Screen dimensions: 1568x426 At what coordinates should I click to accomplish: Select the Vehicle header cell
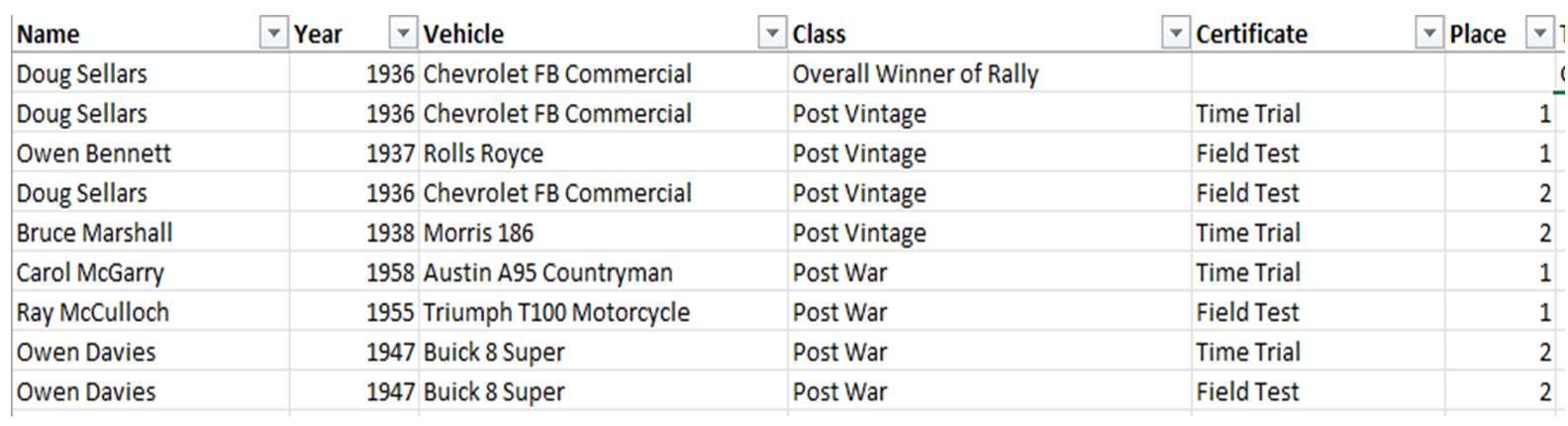pos(584,35)
